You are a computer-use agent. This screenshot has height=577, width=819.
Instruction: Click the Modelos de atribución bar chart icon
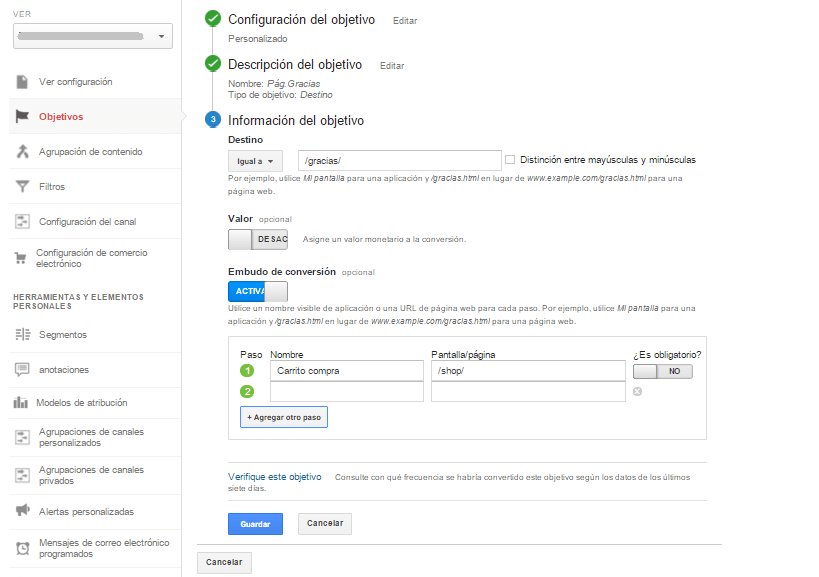pyautogui.click(x=21, y=403)
